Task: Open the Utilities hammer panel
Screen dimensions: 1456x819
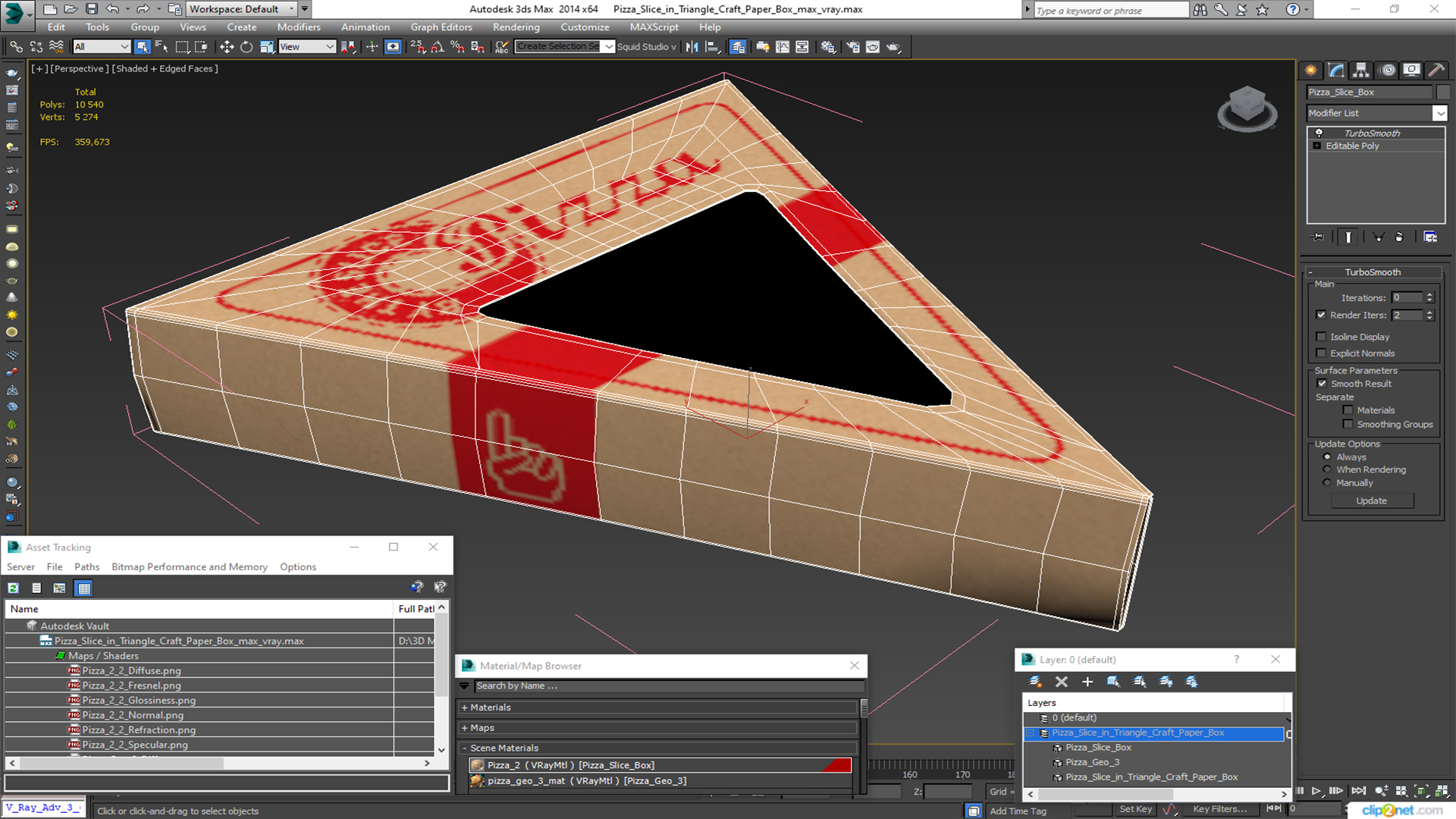Action: [x=1436, y=71]
